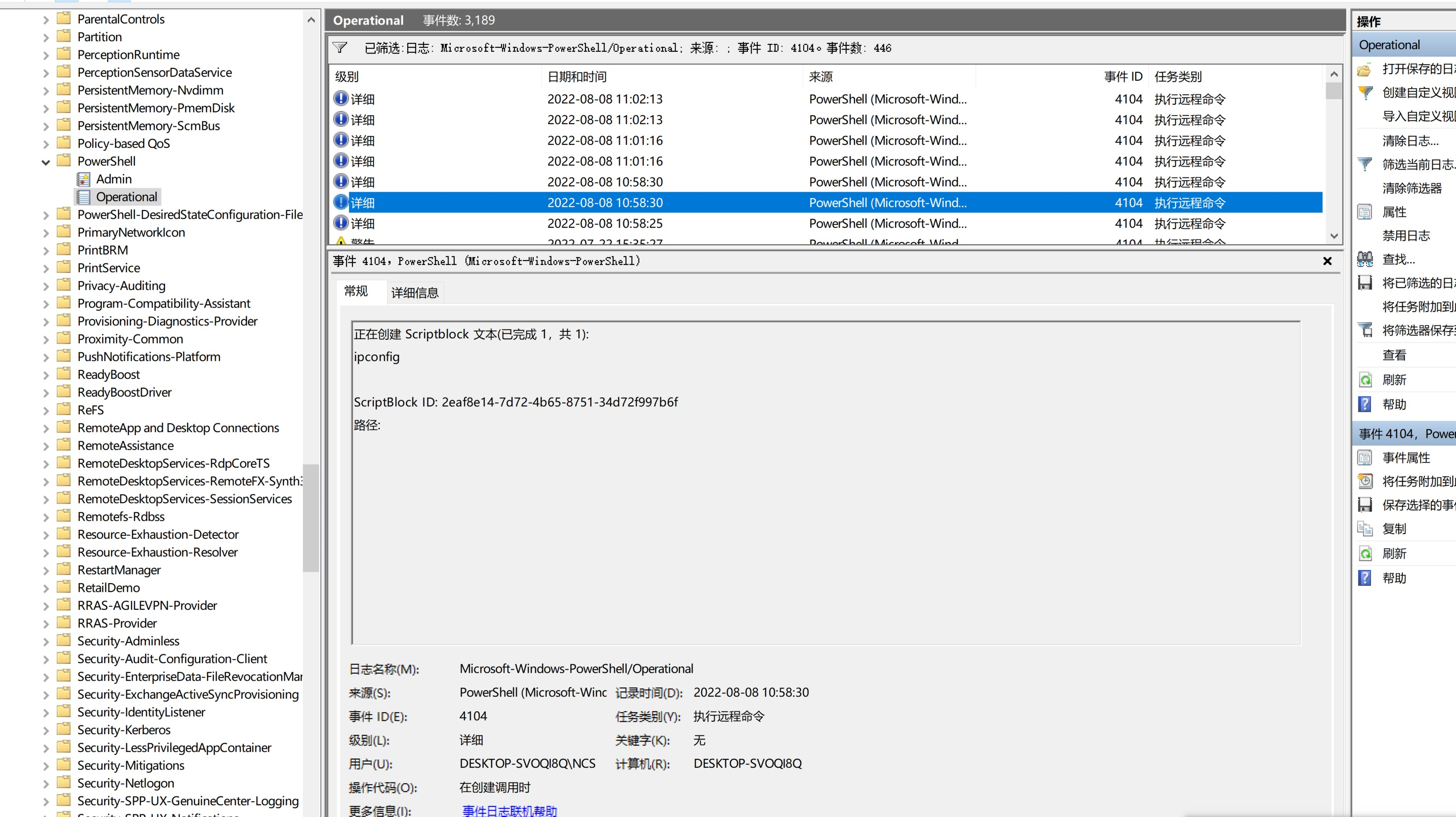Sort events by the 日期和时间 column header
This screenshot has height=817, width=1456.
tap(577, 77)
